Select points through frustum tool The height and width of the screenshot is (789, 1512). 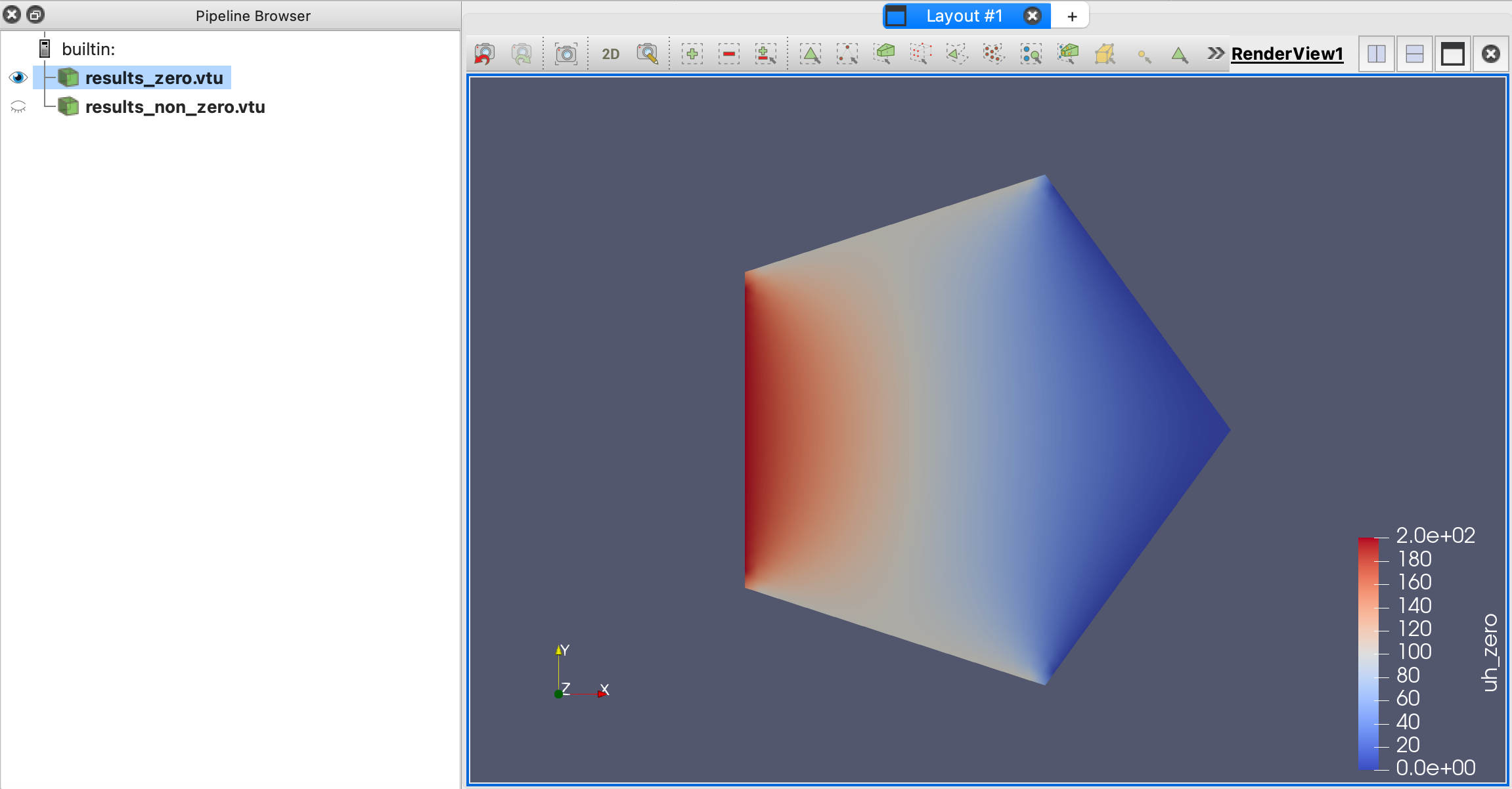921,54
